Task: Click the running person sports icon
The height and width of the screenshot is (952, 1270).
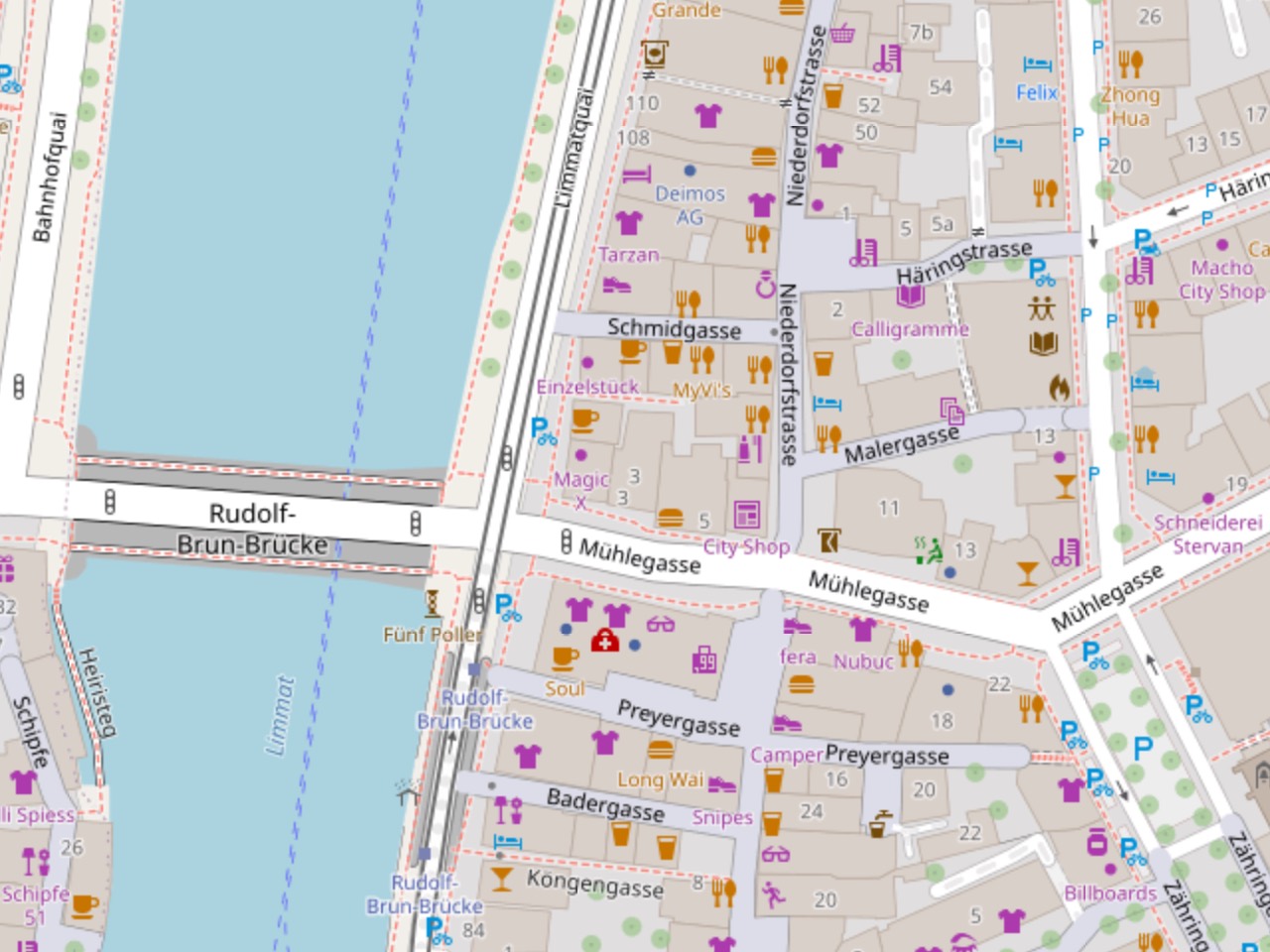Action: [x=774, y=894]
